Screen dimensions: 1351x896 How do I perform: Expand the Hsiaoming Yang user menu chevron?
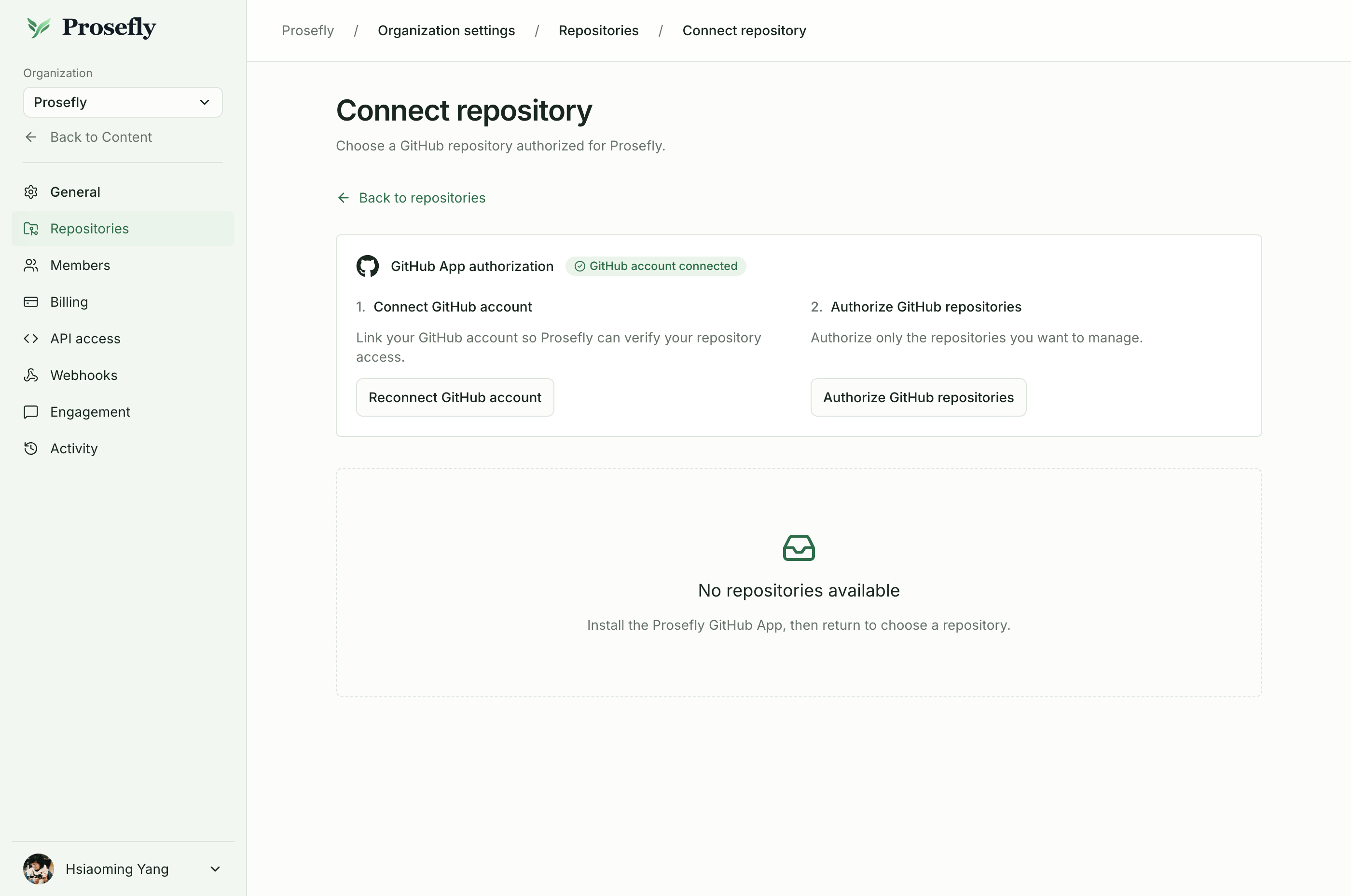click(215, 869)
